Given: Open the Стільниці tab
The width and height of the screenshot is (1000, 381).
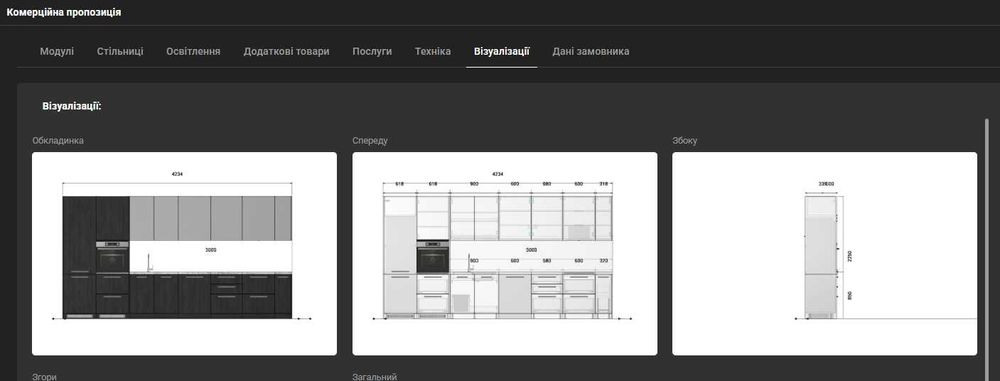Looking at the screenshot, I should point(120,51).
